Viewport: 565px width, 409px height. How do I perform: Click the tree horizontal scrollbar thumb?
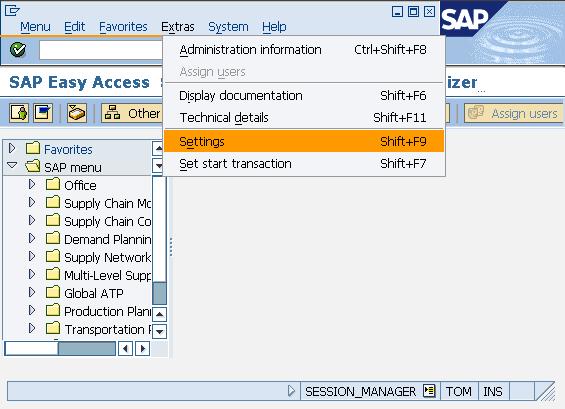coord(86,348)
